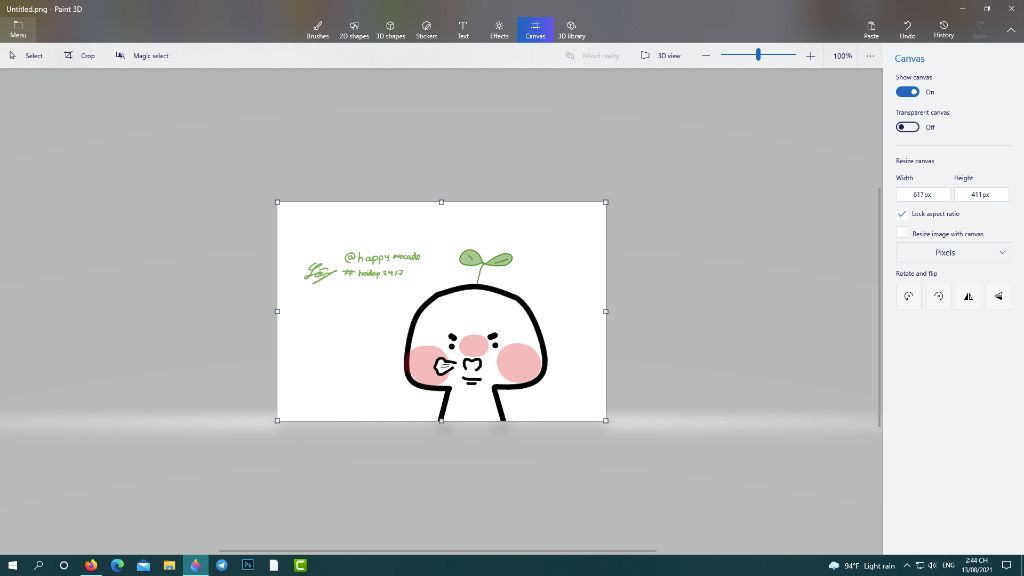Click the vertical scrollbar of the workspace
1024x576 pixels.
[880, 307]
